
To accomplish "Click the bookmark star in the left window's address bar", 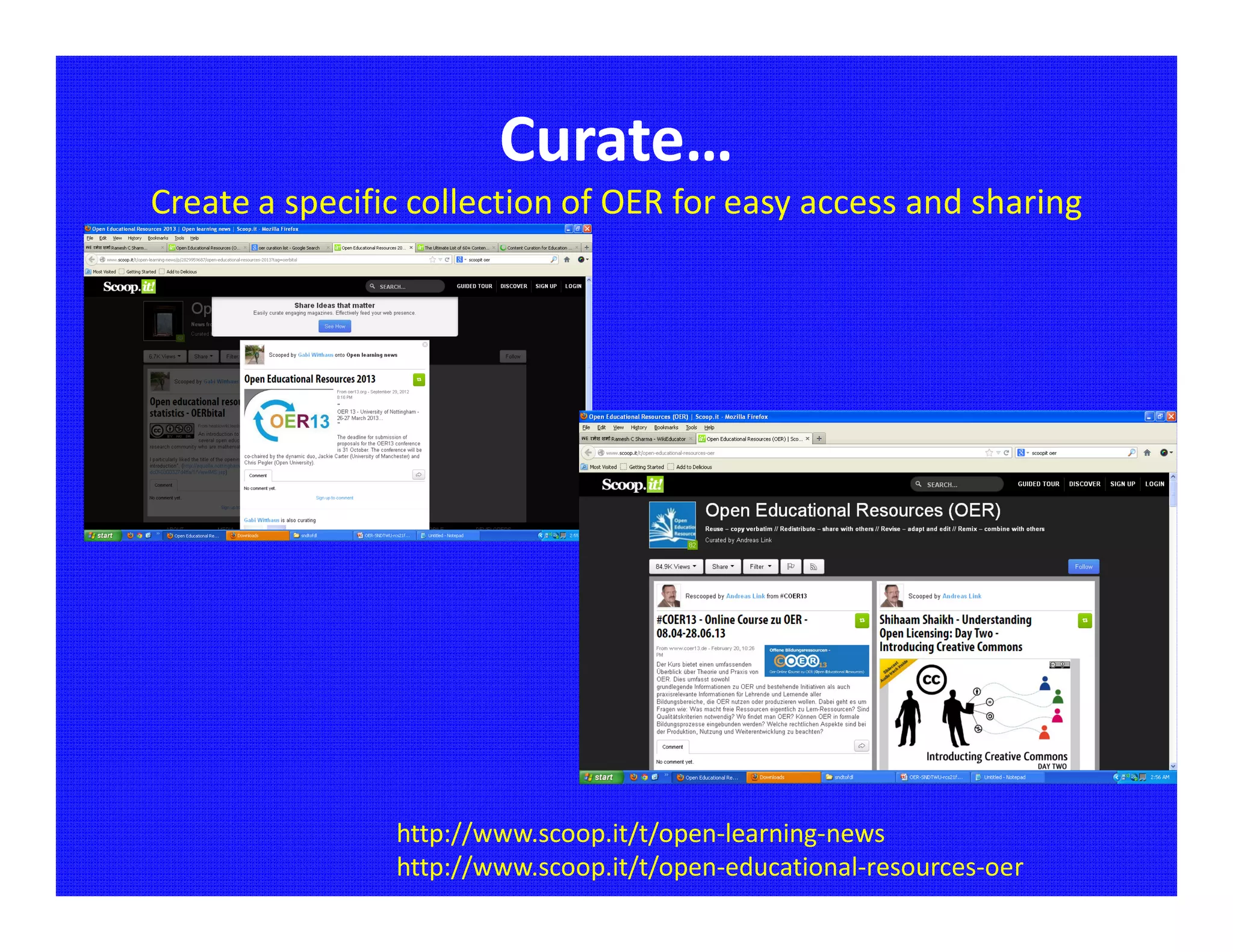I will pos(432,259).
